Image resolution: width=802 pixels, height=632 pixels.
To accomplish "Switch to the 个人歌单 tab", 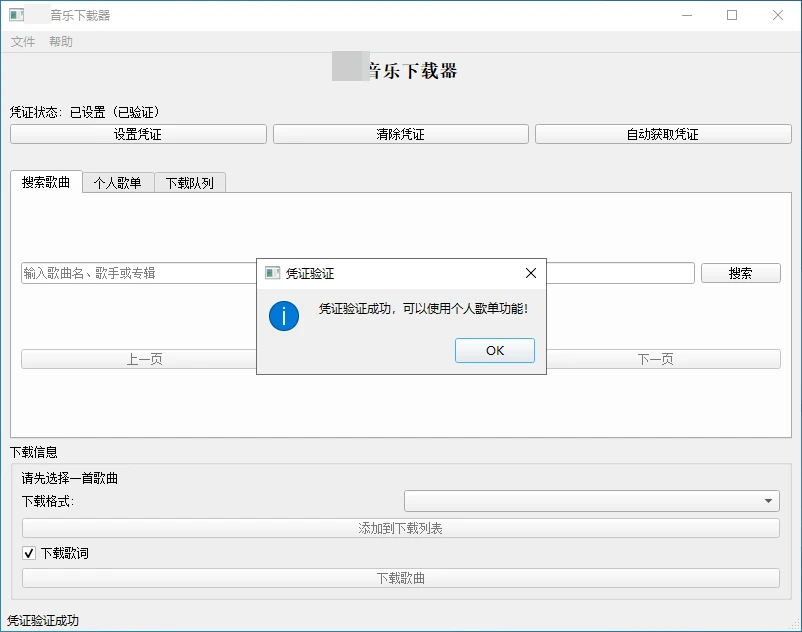I will pos(118,183).
